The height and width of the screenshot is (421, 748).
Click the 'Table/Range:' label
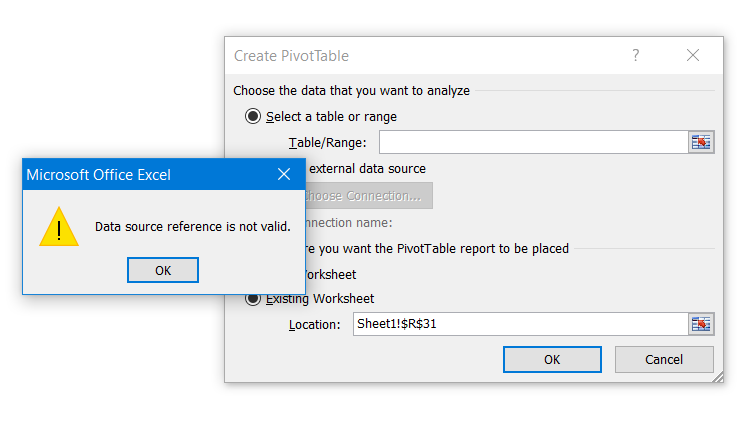[328, 143]
